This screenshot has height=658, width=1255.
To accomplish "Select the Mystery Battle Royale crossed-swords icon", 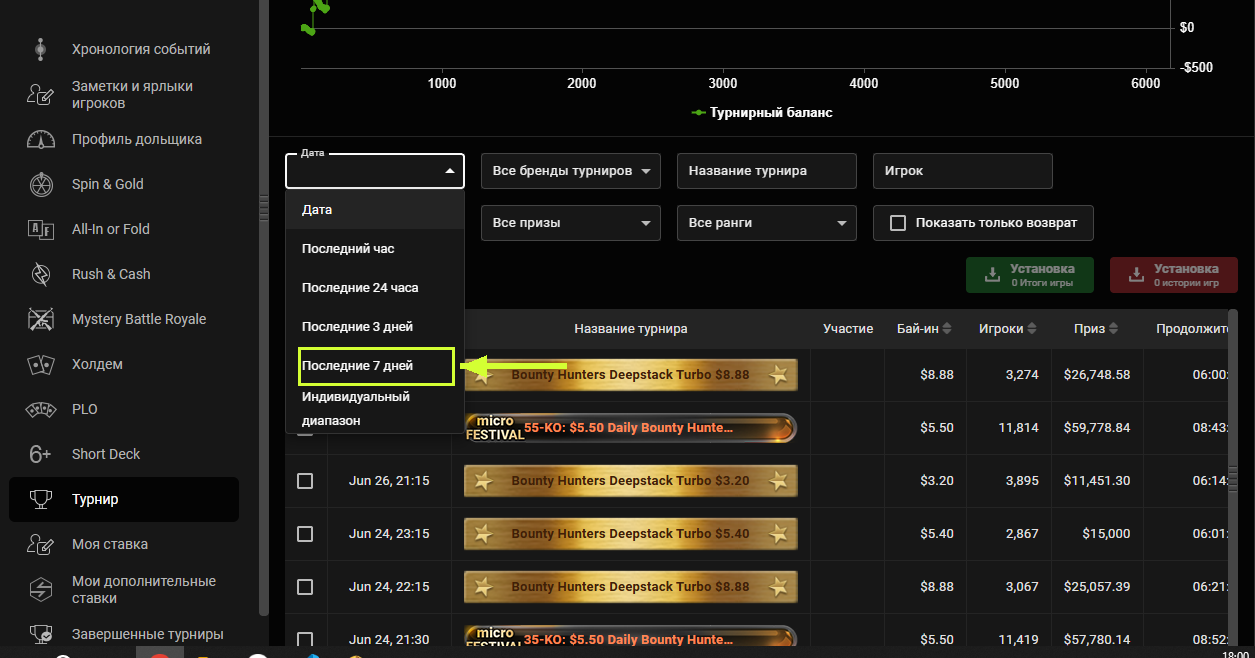I will click(x=40, y=319).
